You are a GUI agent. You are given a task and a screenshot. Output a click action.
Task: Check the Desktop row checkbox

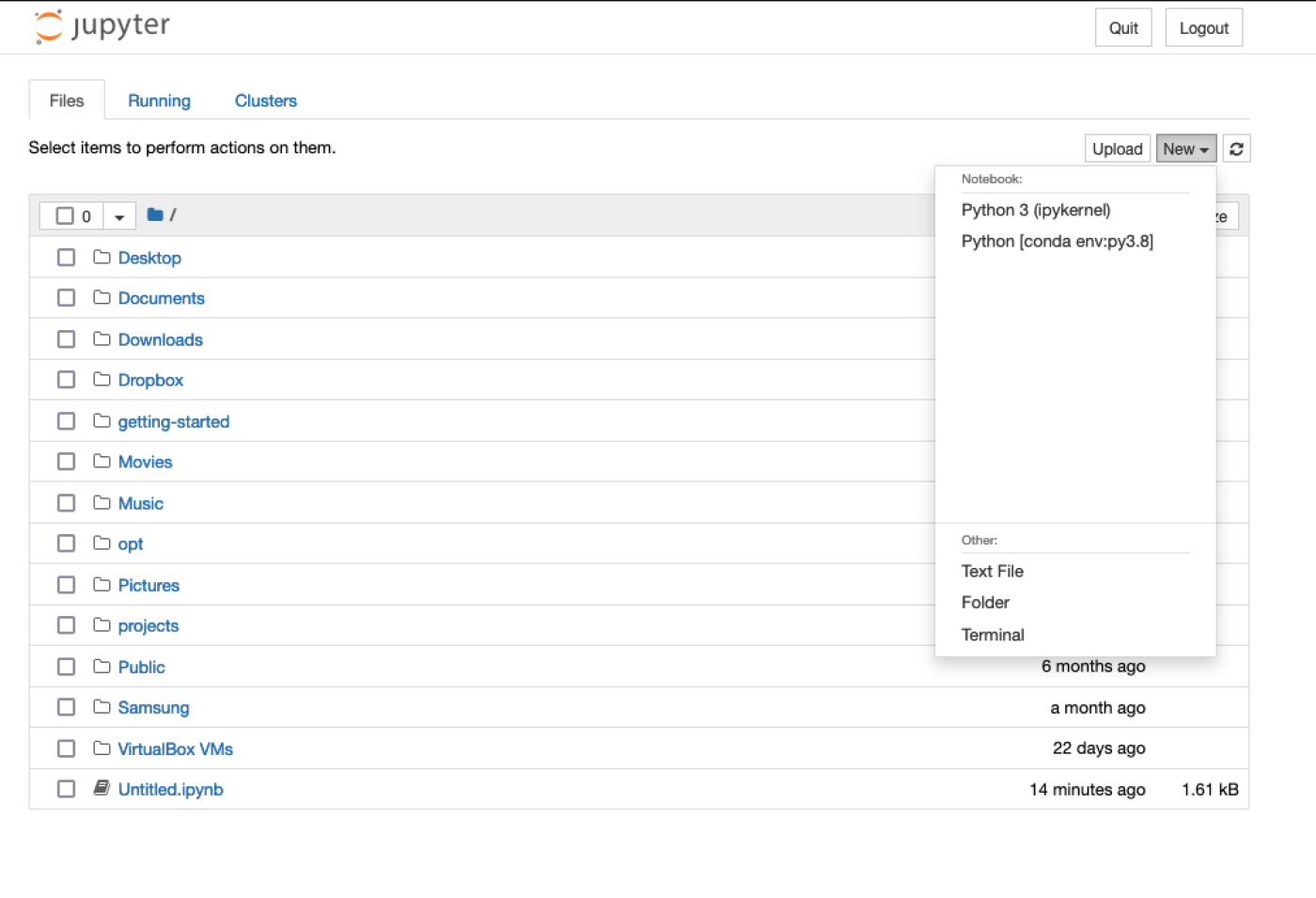point(66,257)
